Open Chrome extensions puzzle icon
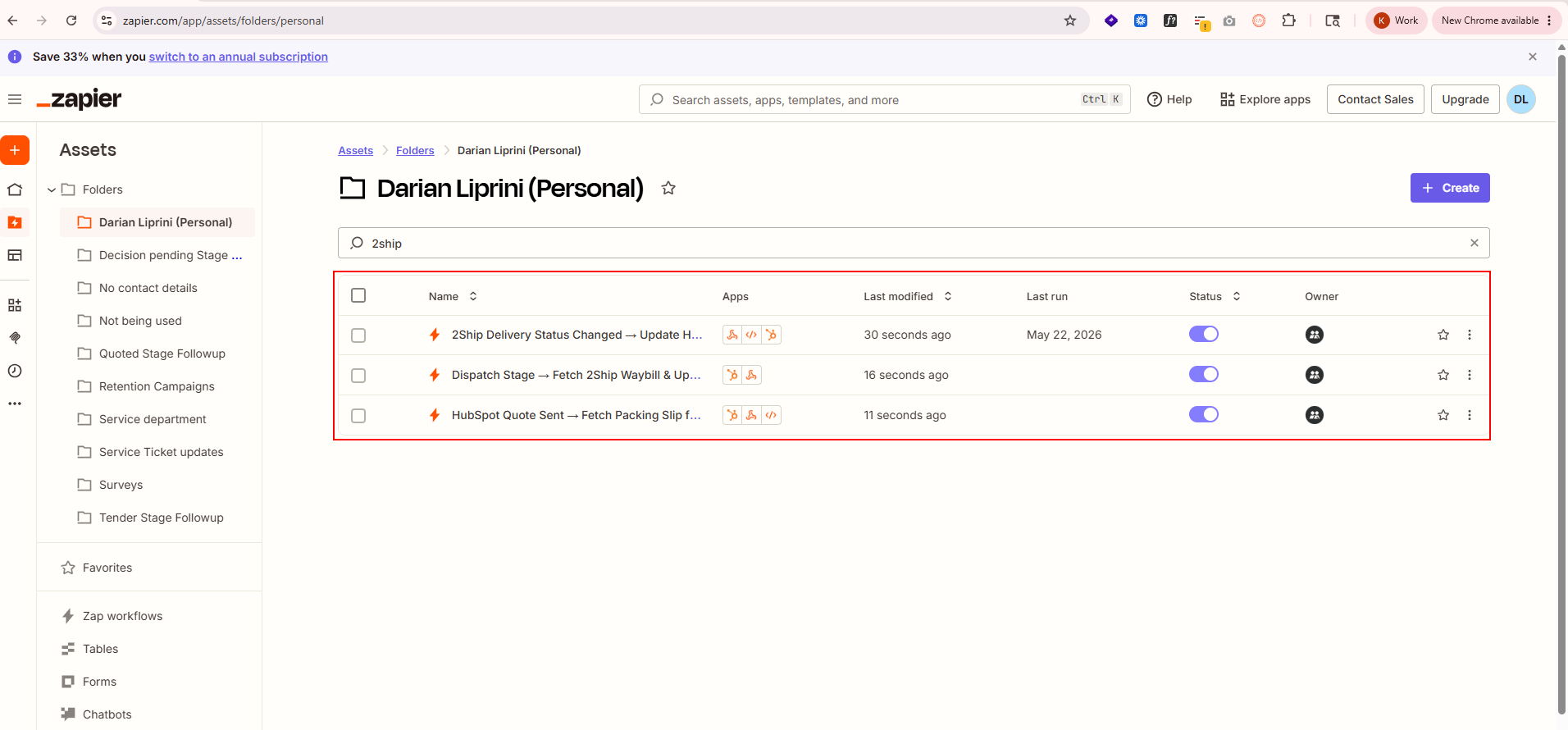The height and width of the screenshot is (730, 1568). pos(1289,21)
